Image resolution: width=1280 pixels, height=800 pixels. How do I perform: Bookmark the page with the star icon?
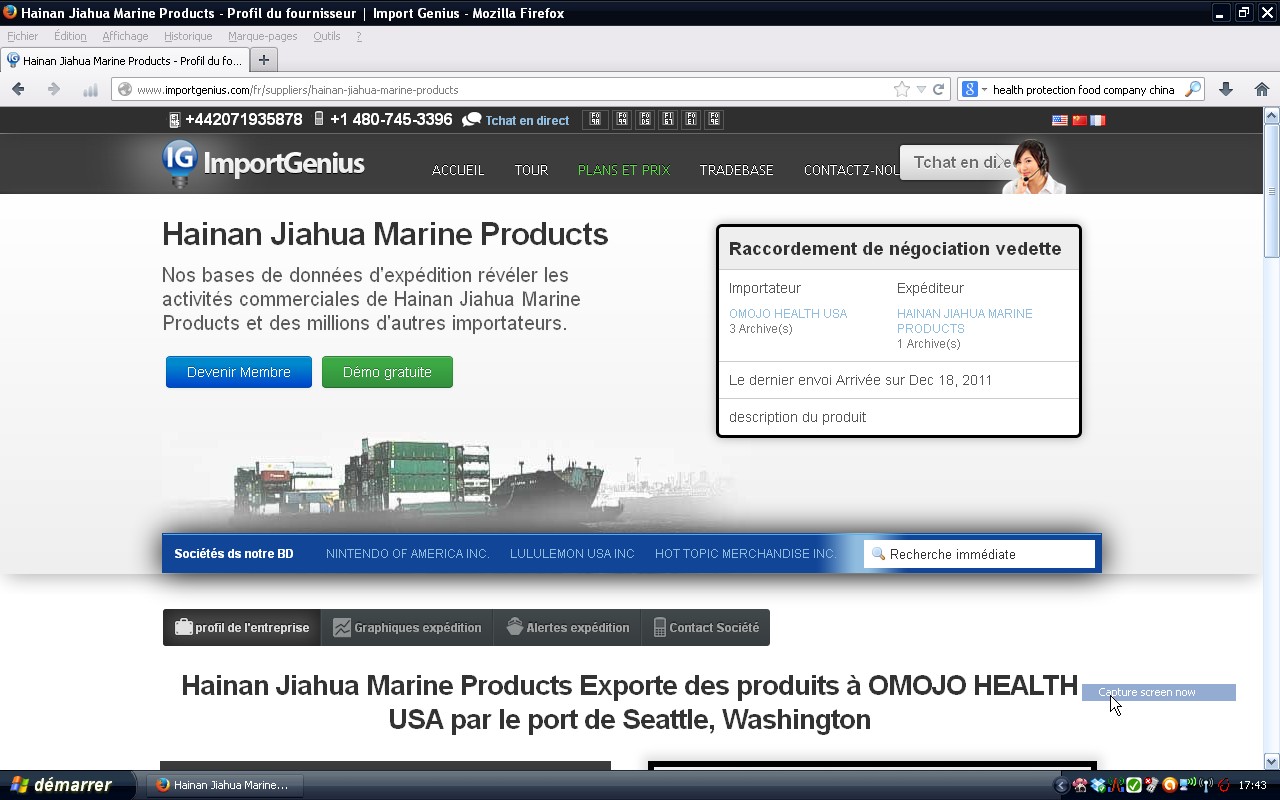[902, 89]
